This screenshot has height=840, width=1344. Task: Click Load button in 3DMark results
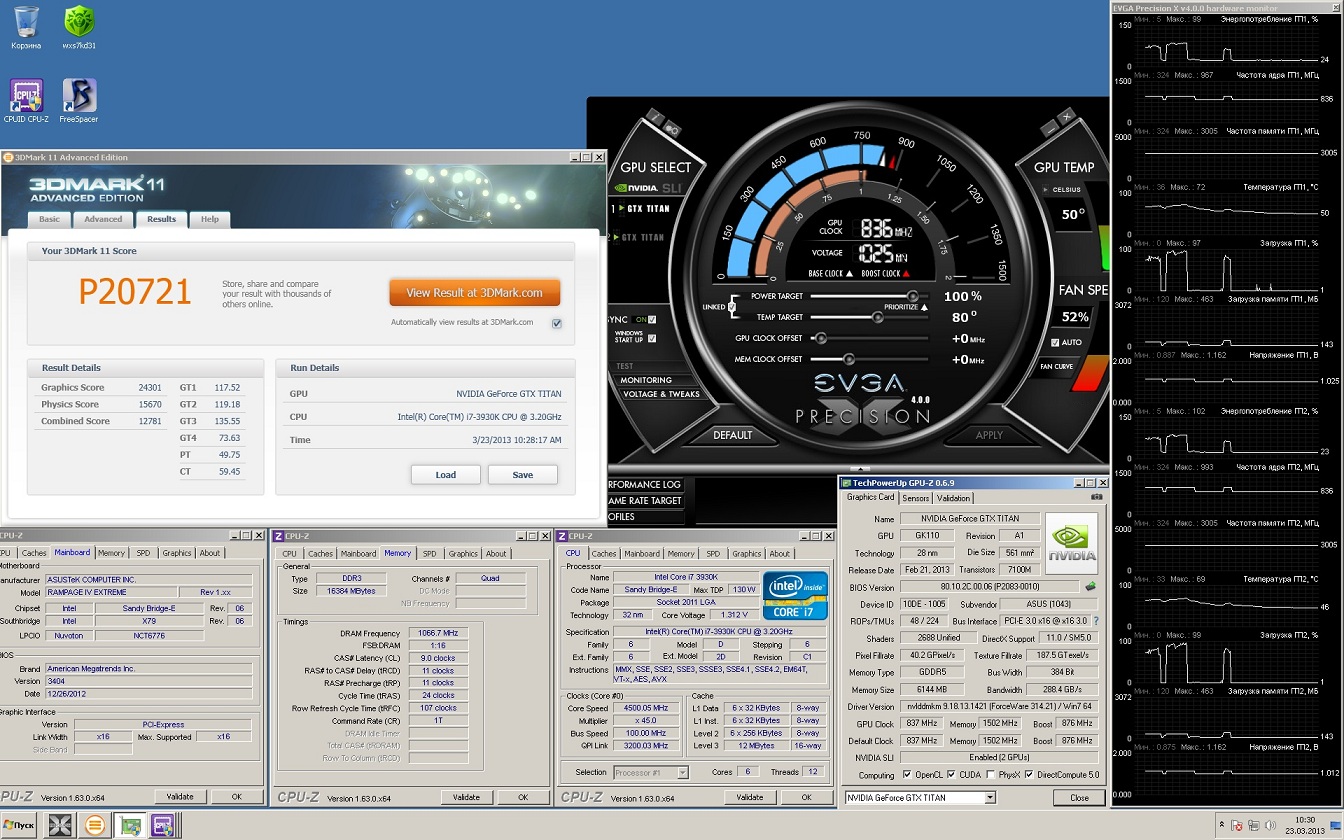click(x=446, y=475)
